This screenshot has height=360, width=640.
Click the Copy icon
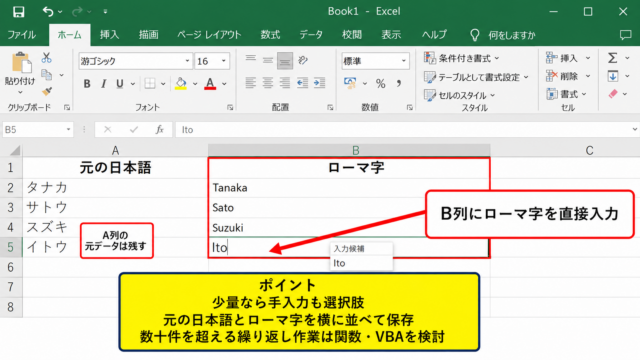pyautogui.click(x=47, y=75)
